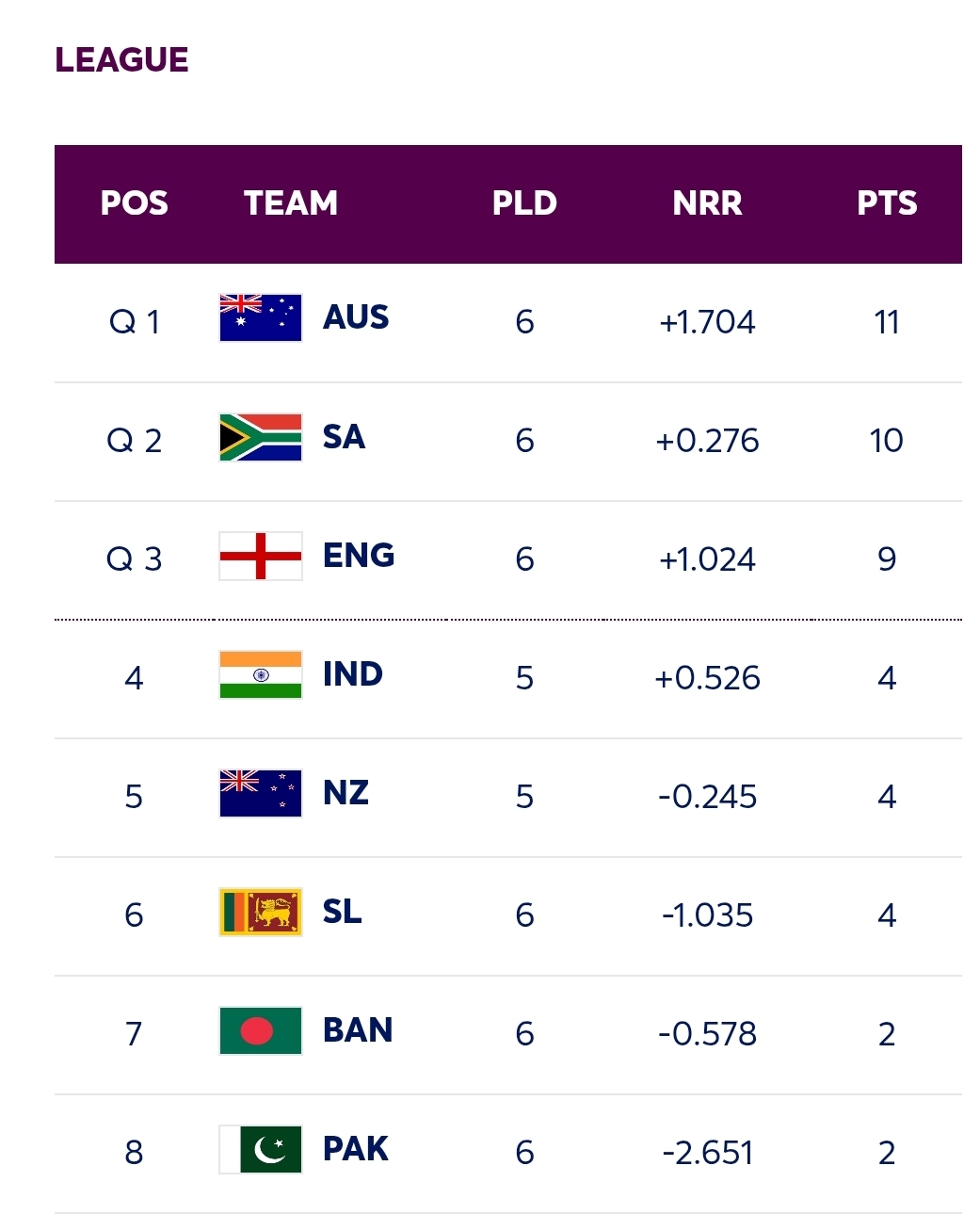Click the Australia flag icon
The image size is (980, 1214).
[x=260, y=318]
